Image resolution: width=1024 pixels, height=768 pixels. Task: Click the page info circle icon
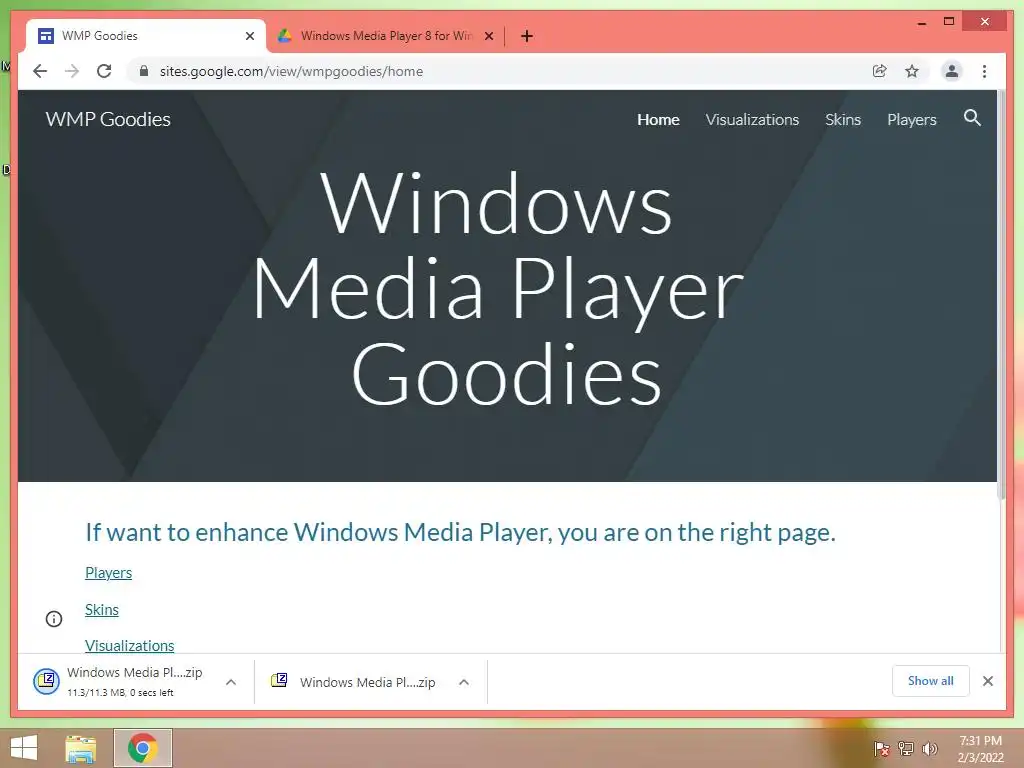click(x=54, y=618)
